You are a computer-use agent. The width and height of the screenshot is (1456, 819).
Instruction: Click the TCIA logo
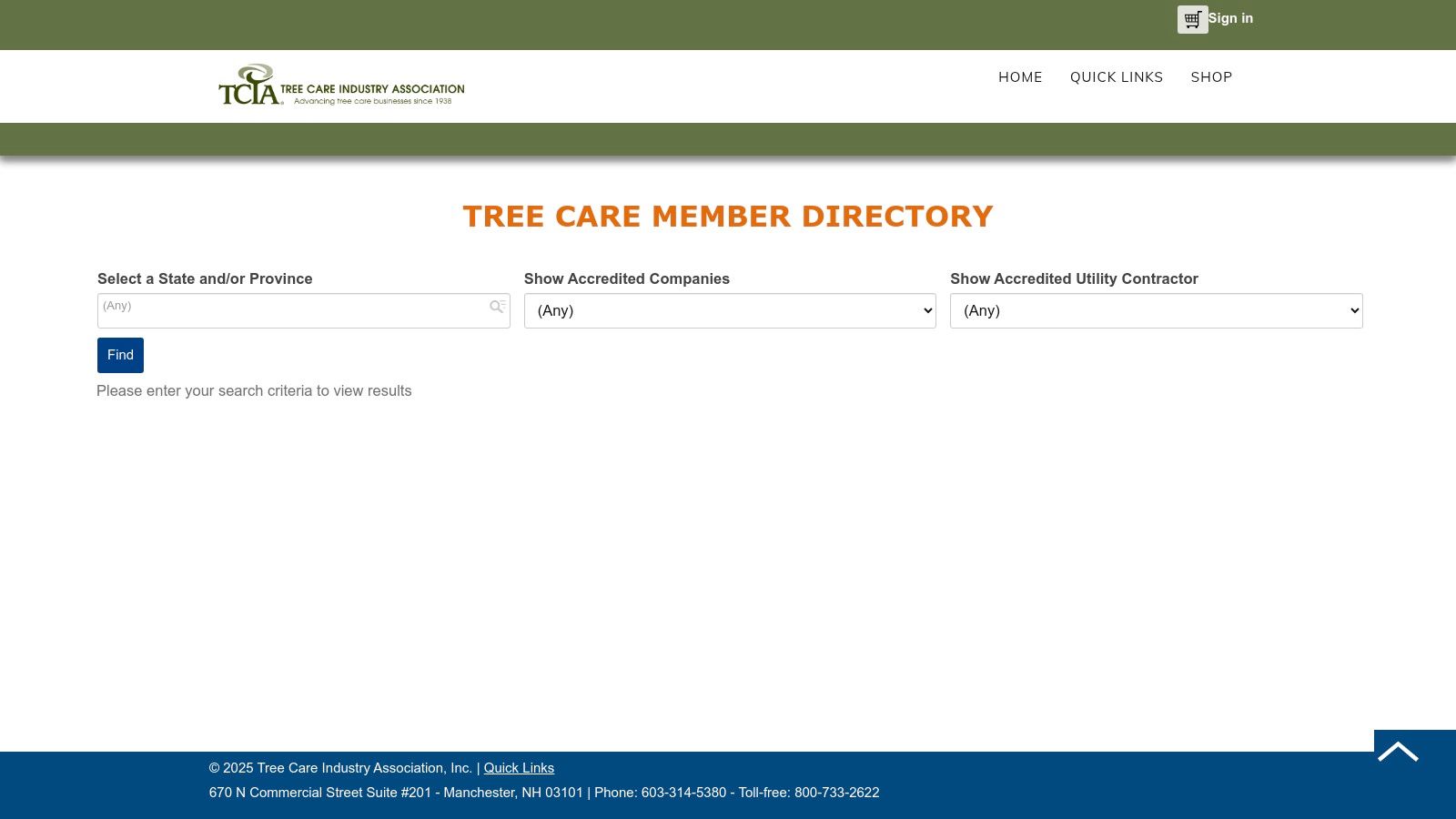pyautogui.click(x=341, y=85)
